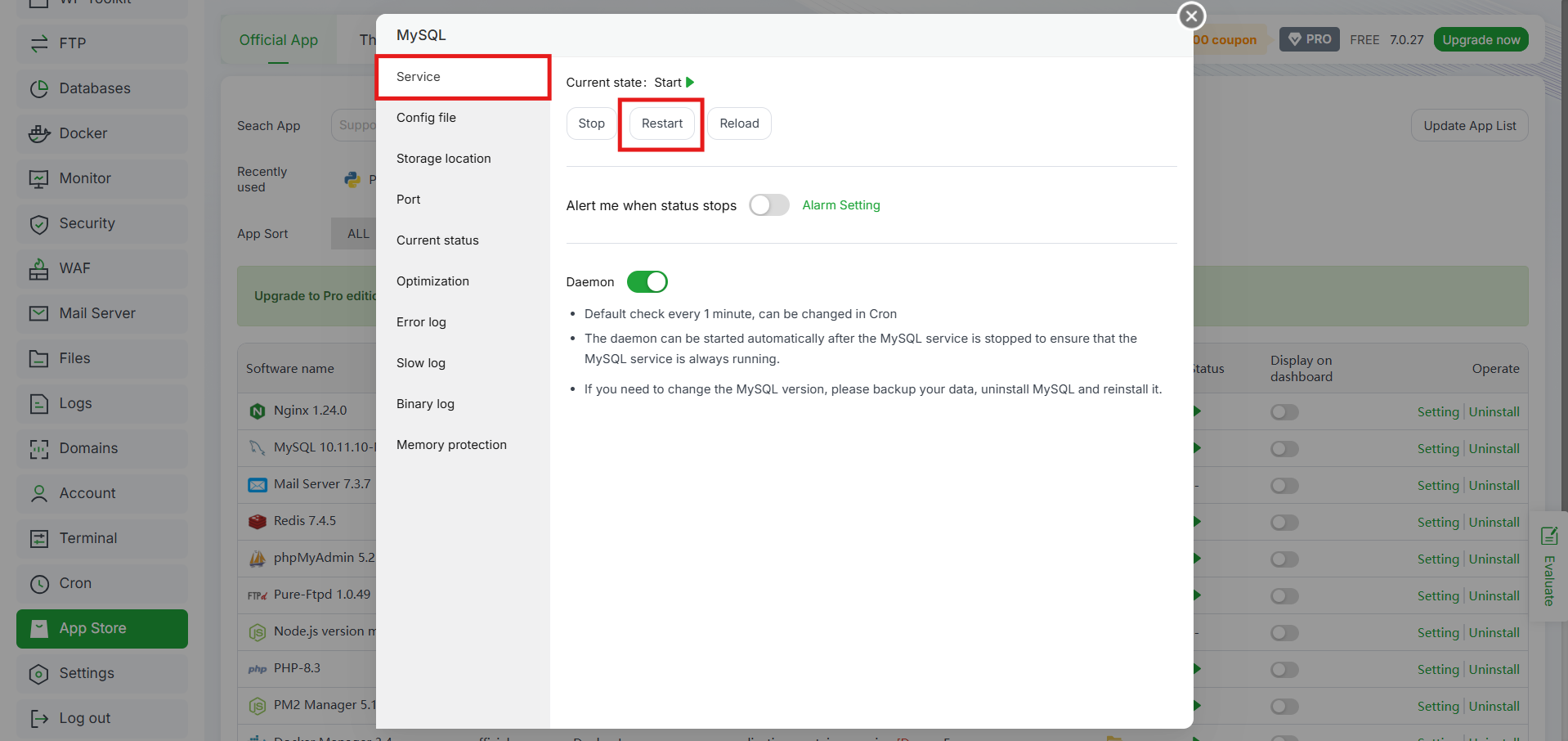
Task: Click the Log out icon
Action: pos(39,718)
